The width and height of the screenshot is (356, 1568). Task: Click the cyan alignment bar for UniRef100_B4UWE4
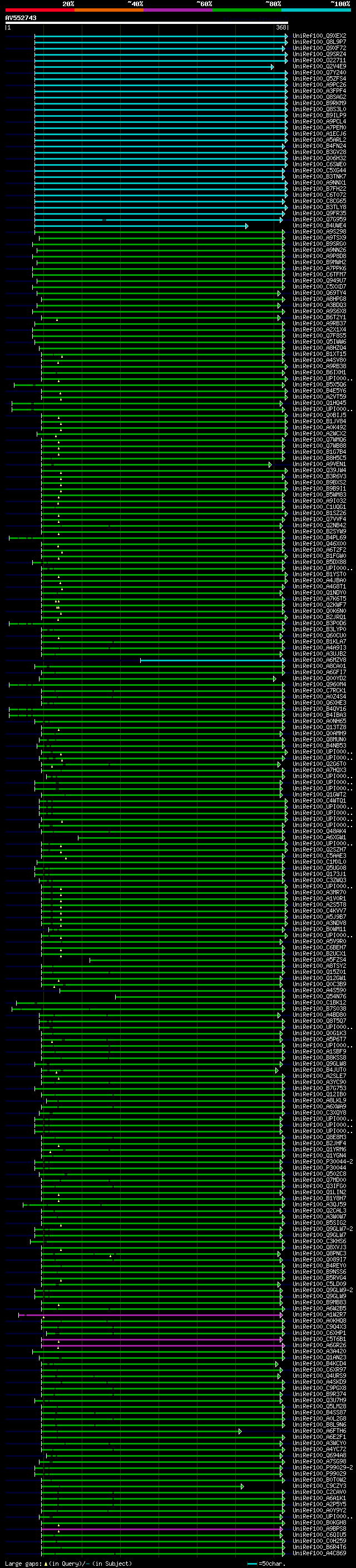click(141, 226)
